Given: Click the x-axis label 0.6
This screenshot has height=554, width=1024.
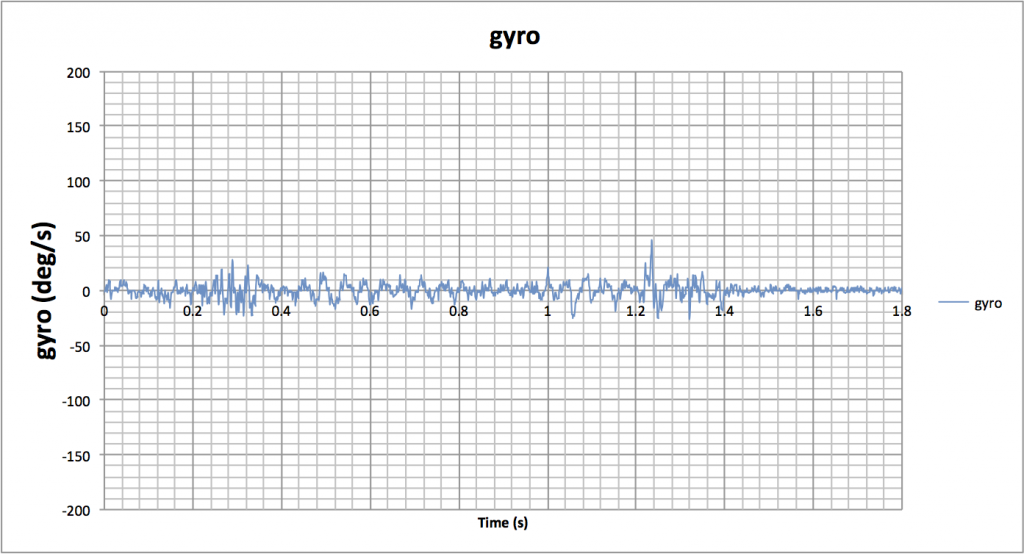Looking at the screenshot, I should [370, 312].
